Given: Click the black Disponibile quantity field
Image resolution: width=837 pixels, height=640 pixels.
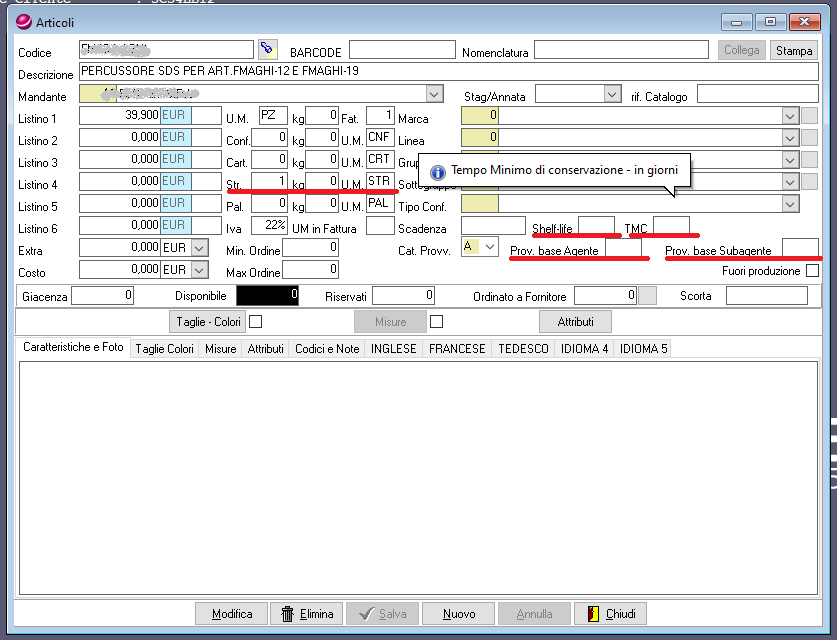Looking at the screenshot, I should (x=268, y=295).
